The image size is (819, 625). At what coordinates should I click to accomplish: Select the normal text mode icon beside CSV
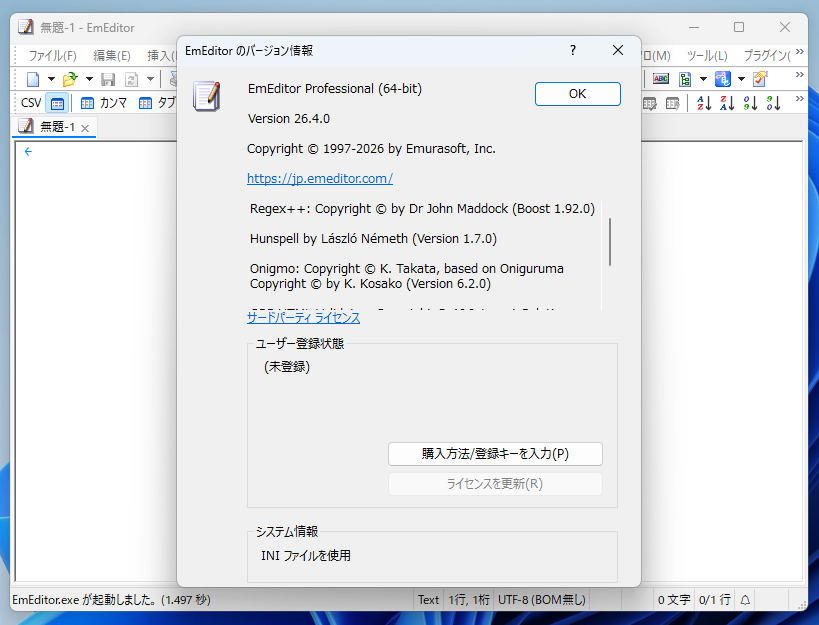(x=57, y=103)
